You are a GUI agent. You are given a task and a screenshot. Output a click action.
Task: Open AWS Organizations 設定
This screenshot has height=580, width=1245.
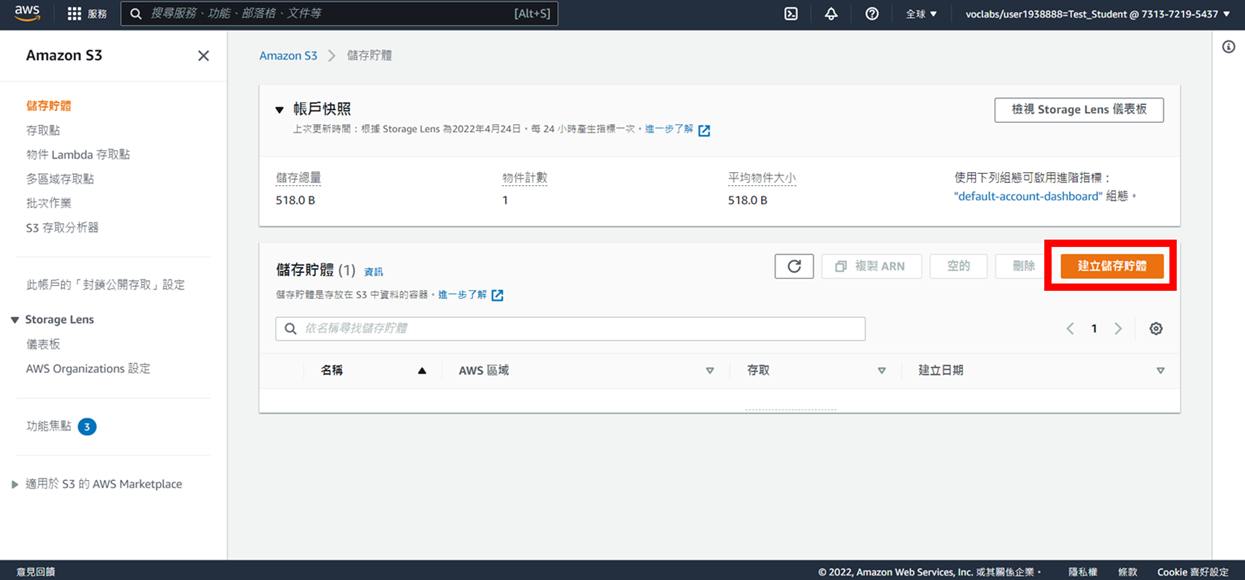click(88, 369)
